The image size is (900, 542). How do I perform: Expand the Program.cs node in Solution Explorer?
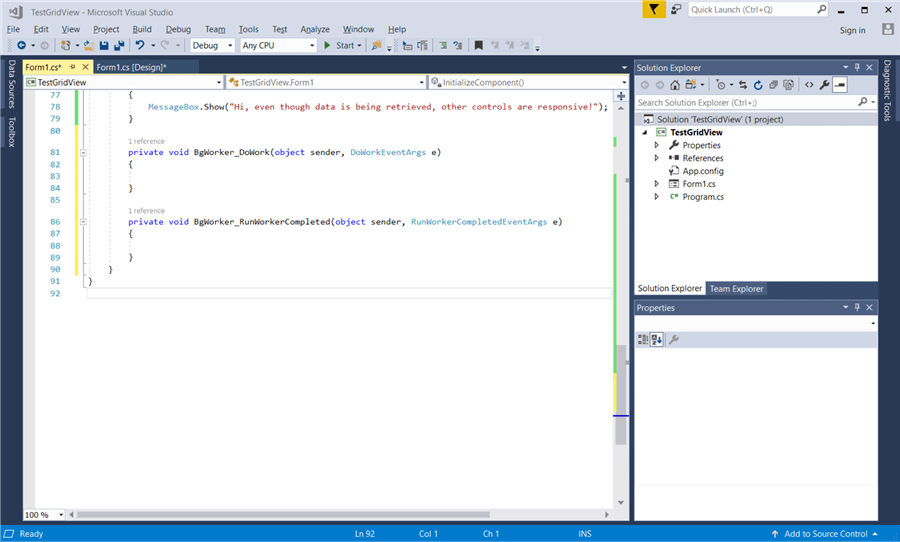(x=657, y=196)
